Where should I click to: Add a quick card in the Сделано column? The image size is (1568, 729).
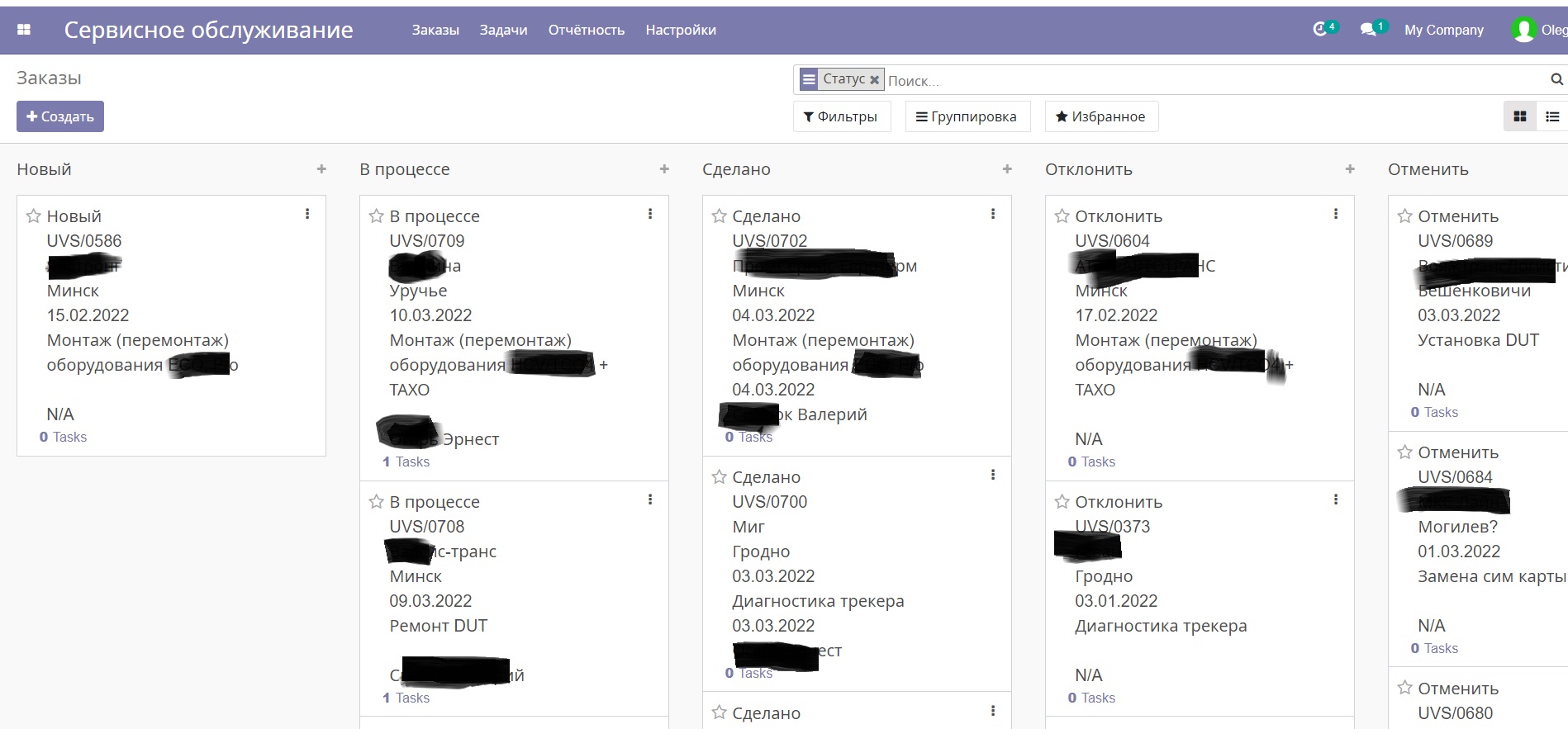[1007, 169]
